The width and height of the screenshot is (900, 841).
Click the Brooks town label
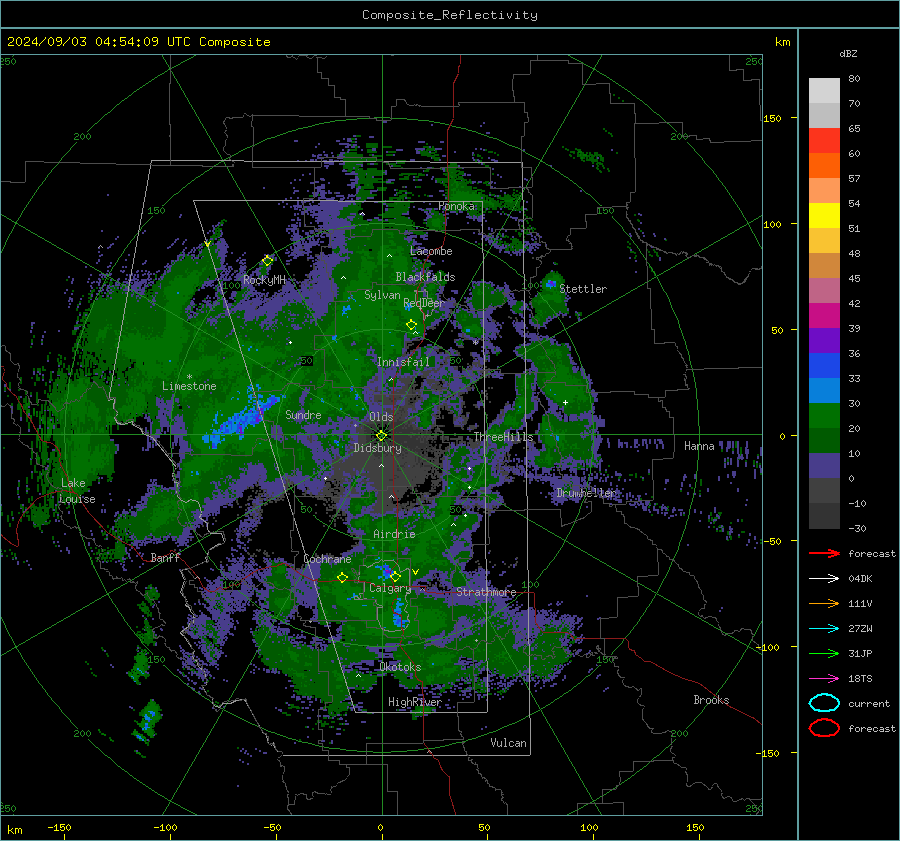(x=711, y=700)
